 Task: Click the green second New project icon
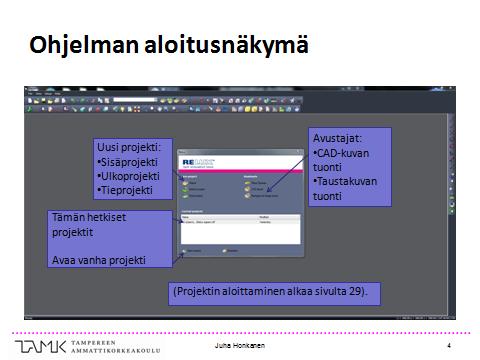coord(185,190)
